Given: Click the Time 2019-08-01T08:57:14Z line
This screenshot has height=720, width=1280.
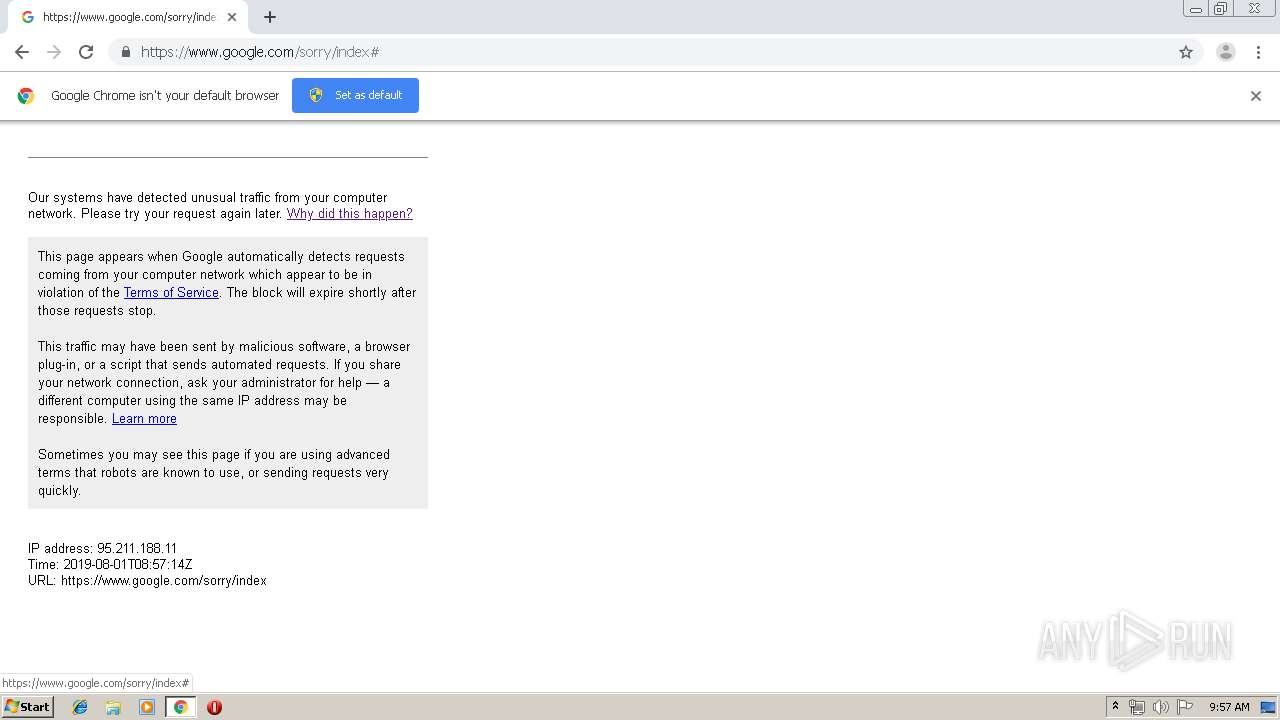Looking at the screenshot, I should (110, 565).
